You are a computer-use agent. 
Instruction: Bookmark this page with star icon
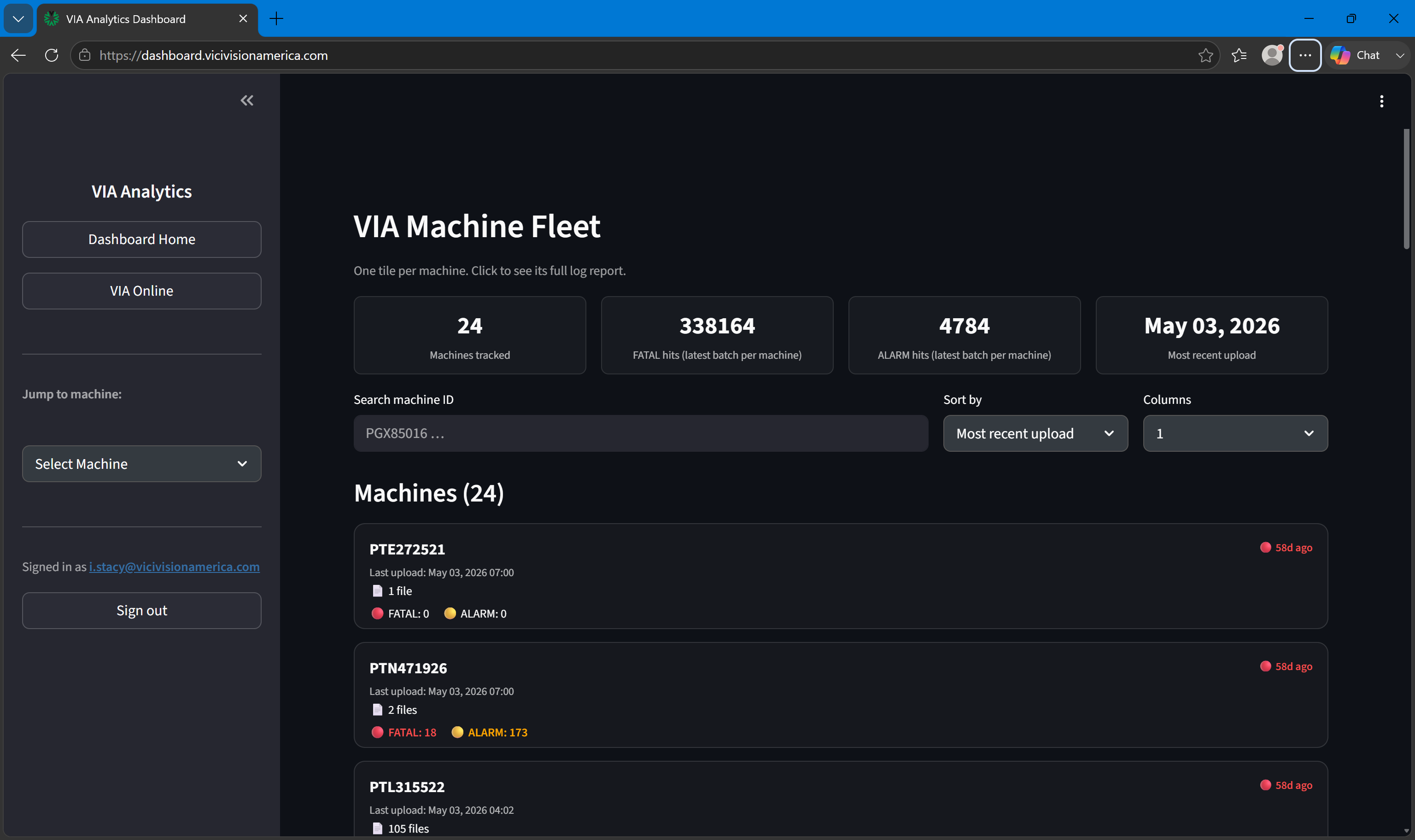(x=1205, y=55)
